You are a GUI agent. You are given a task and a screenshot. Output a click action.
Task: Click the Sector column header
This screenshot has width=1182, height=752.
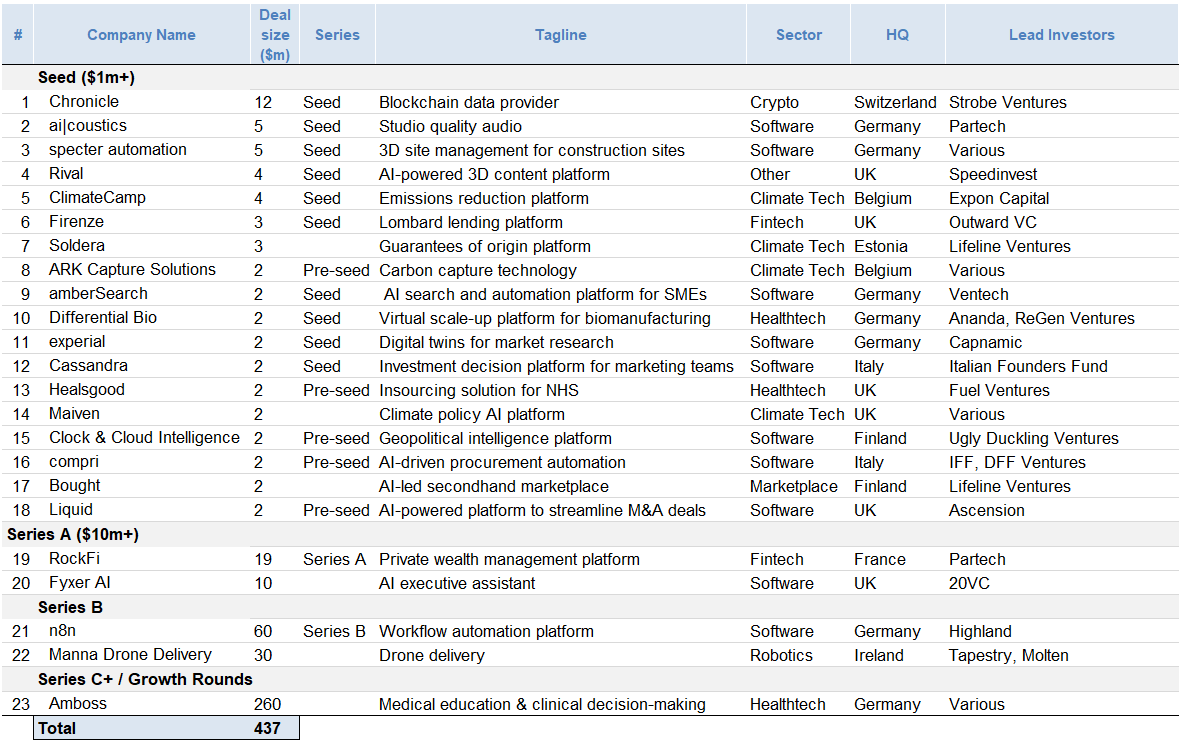(798, 35)
